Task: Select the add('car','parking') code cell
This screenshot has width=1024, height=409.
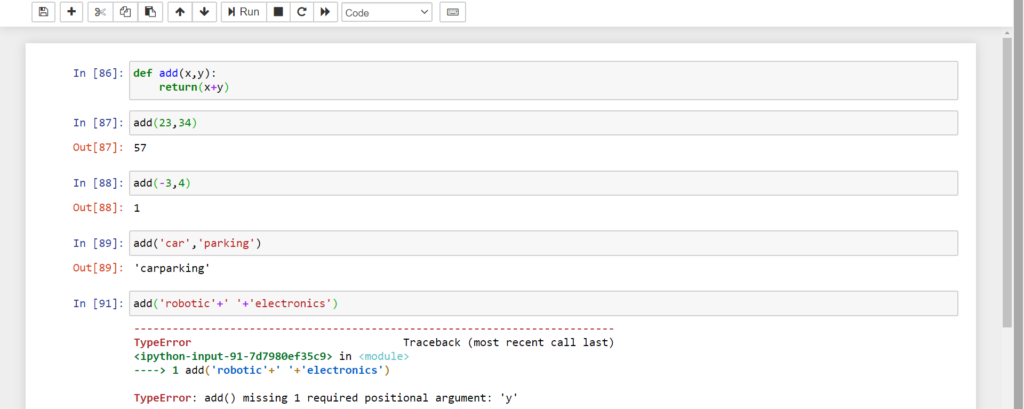Action: tap(543, 243)
